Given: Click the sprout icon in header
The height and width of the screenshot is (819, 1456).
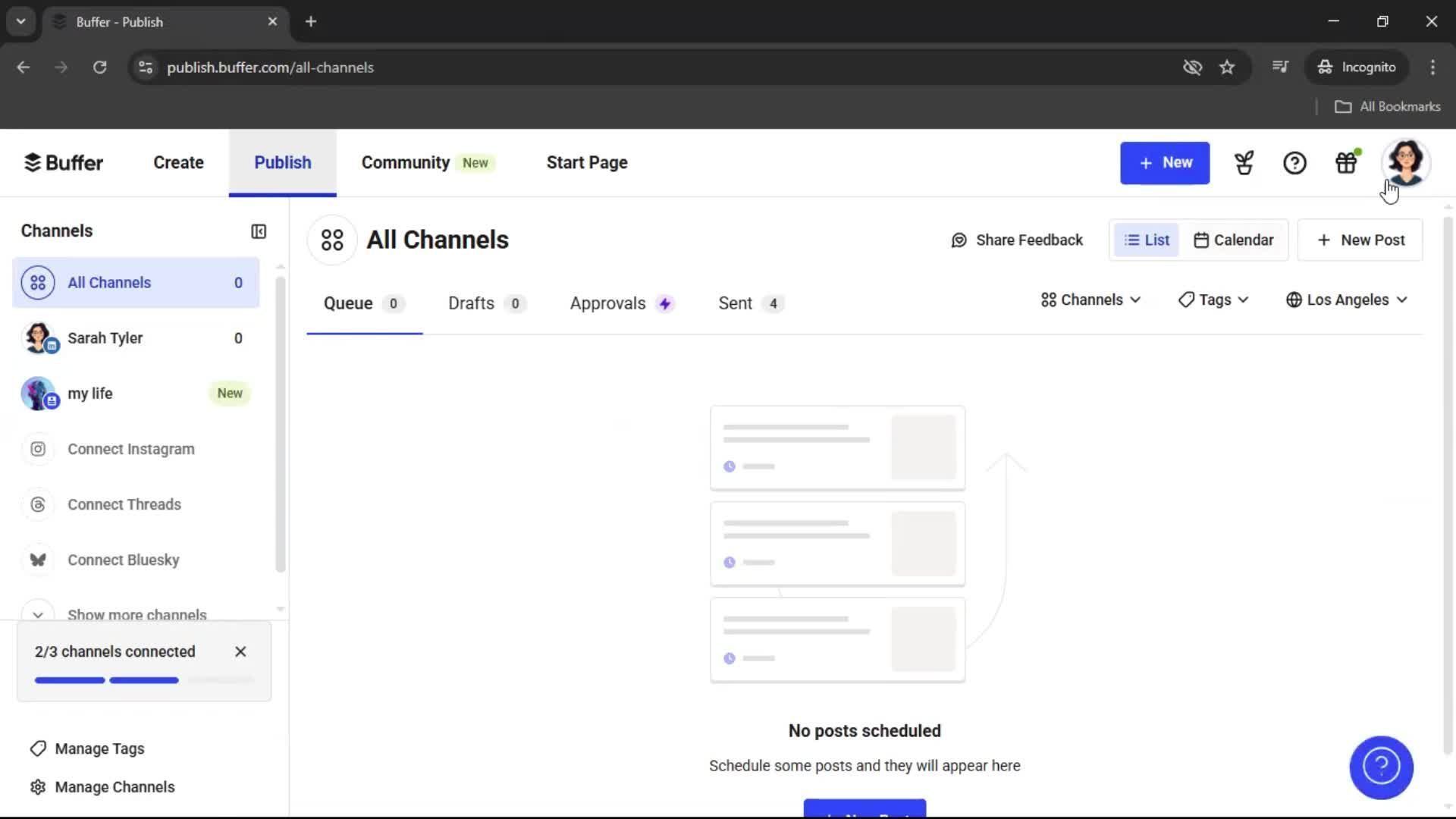Looking at the screenshot, I should pyautogui.click(x=1244, y=163).
